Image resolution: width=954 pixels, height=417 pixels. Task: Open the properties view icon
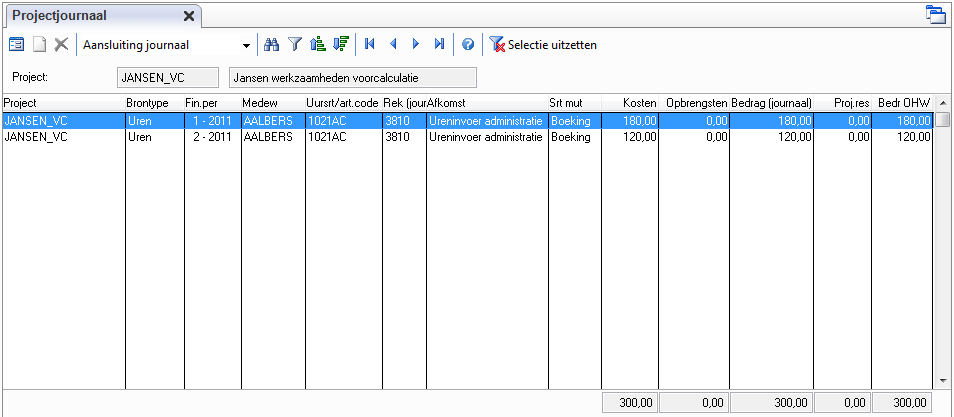point(17,44)
